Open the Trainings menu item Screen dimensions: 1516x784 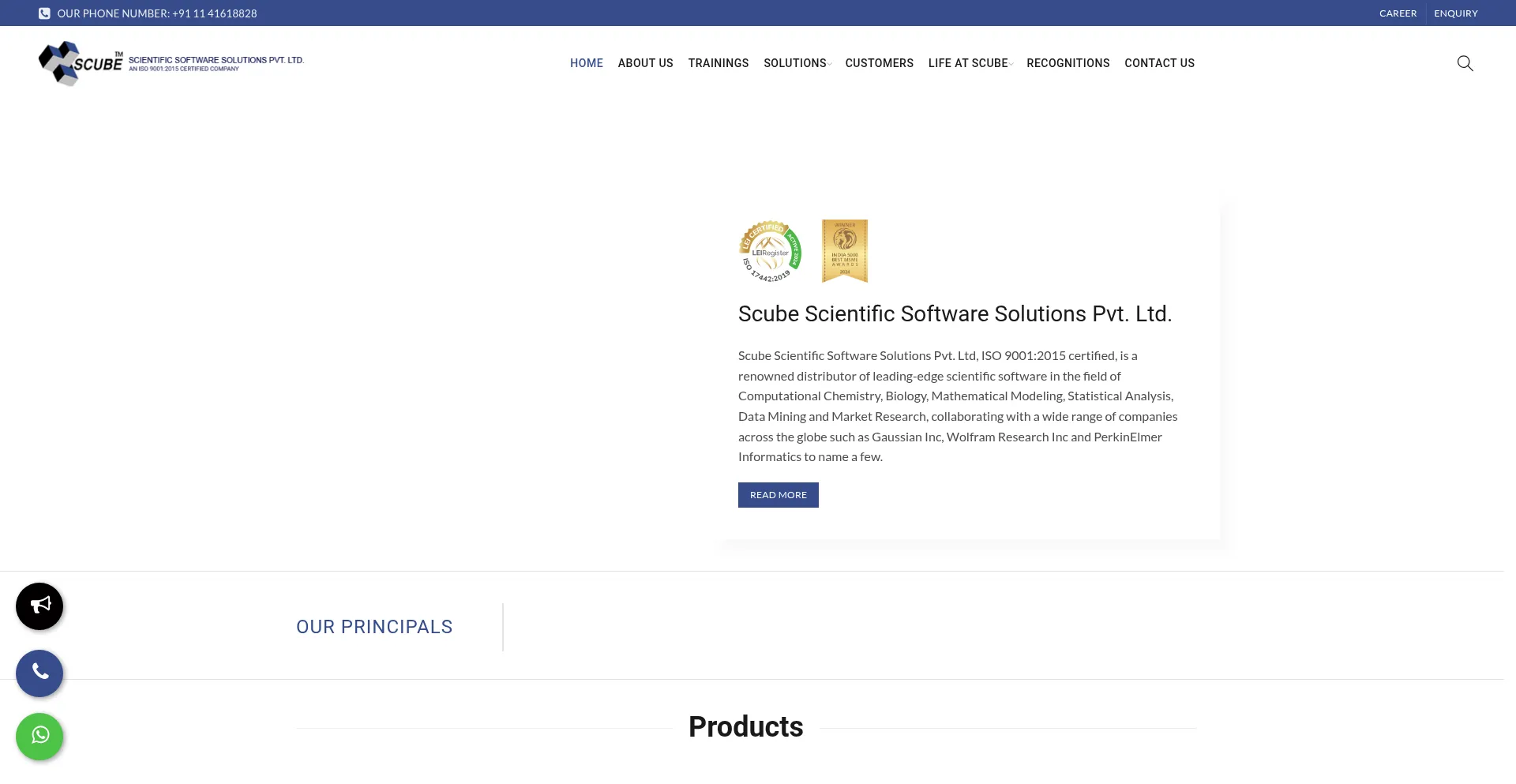[x=719, y=63]
